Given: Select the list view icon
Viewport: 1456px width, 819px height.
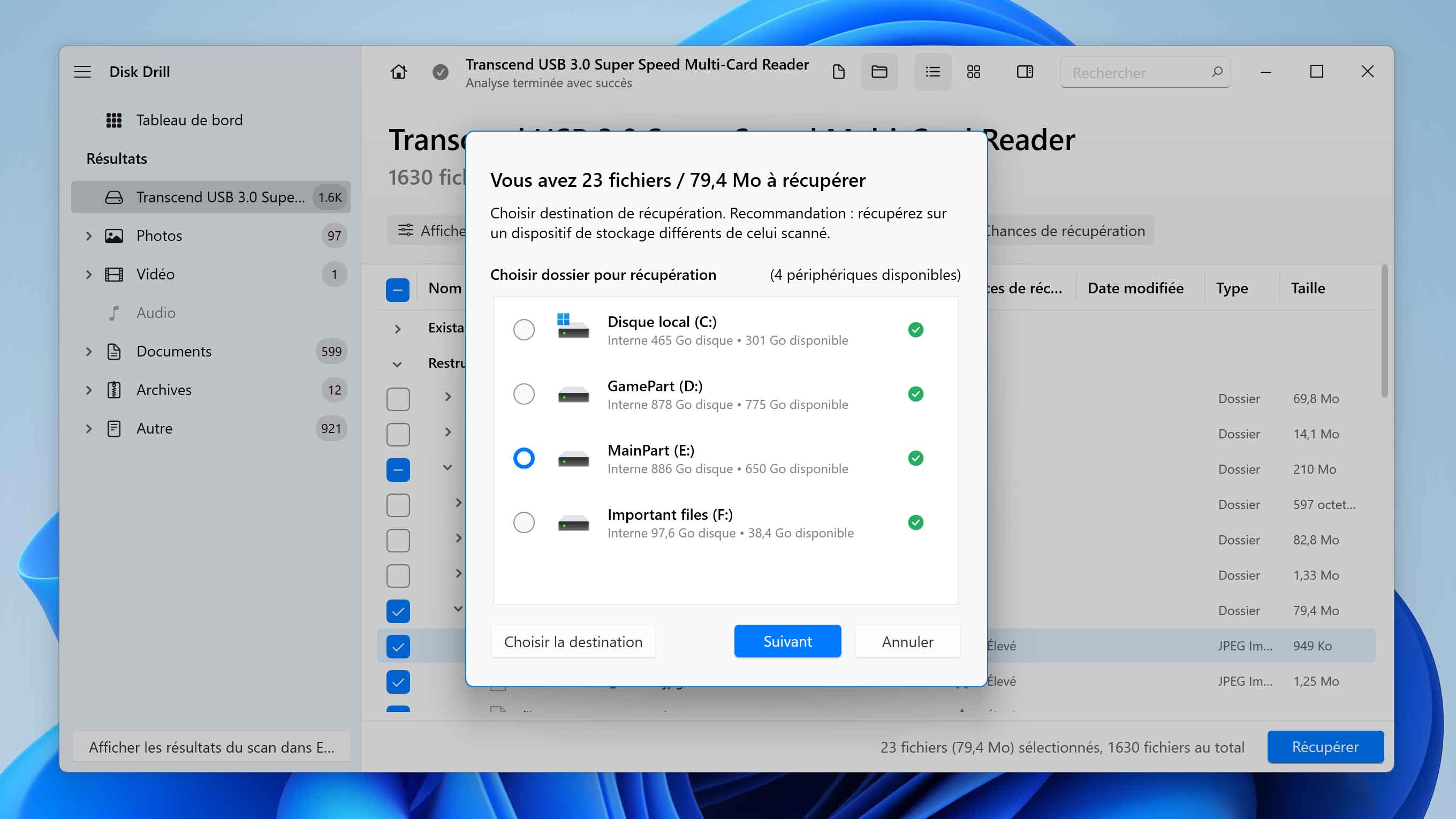Looking at the screenshot, I should click(x=932, y=72).
